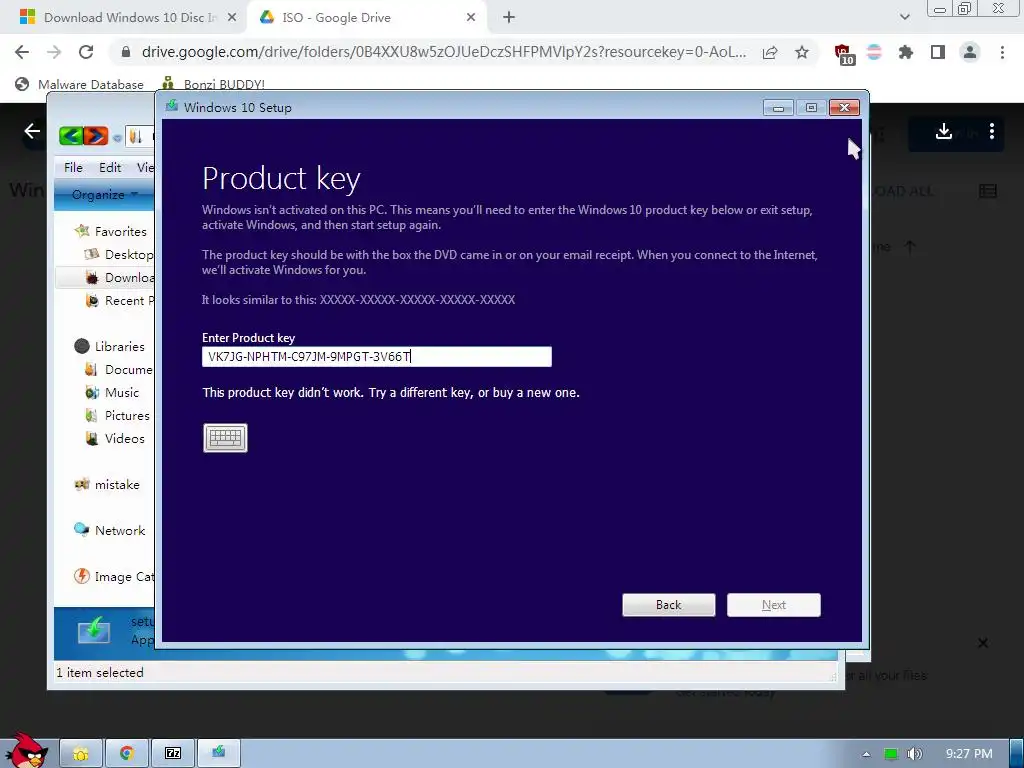
Task: Open file explorer from taskbar
Action: coord(81,754)
